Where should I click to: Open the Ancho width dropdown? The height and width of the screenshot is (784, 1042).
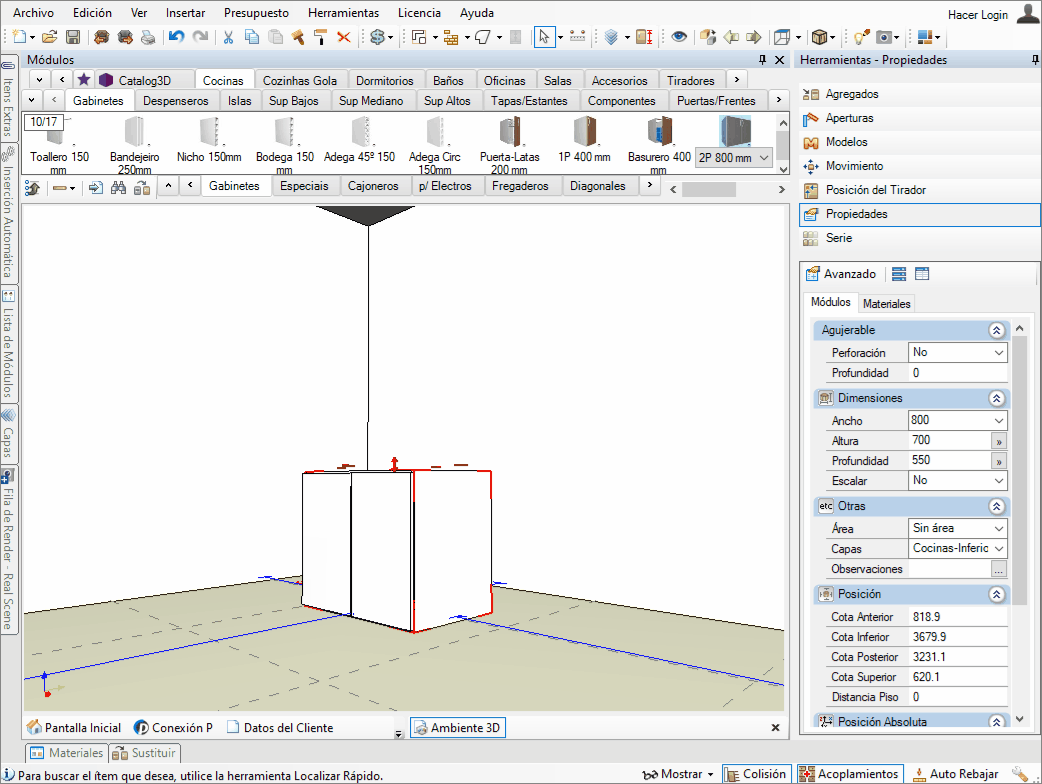999,421
